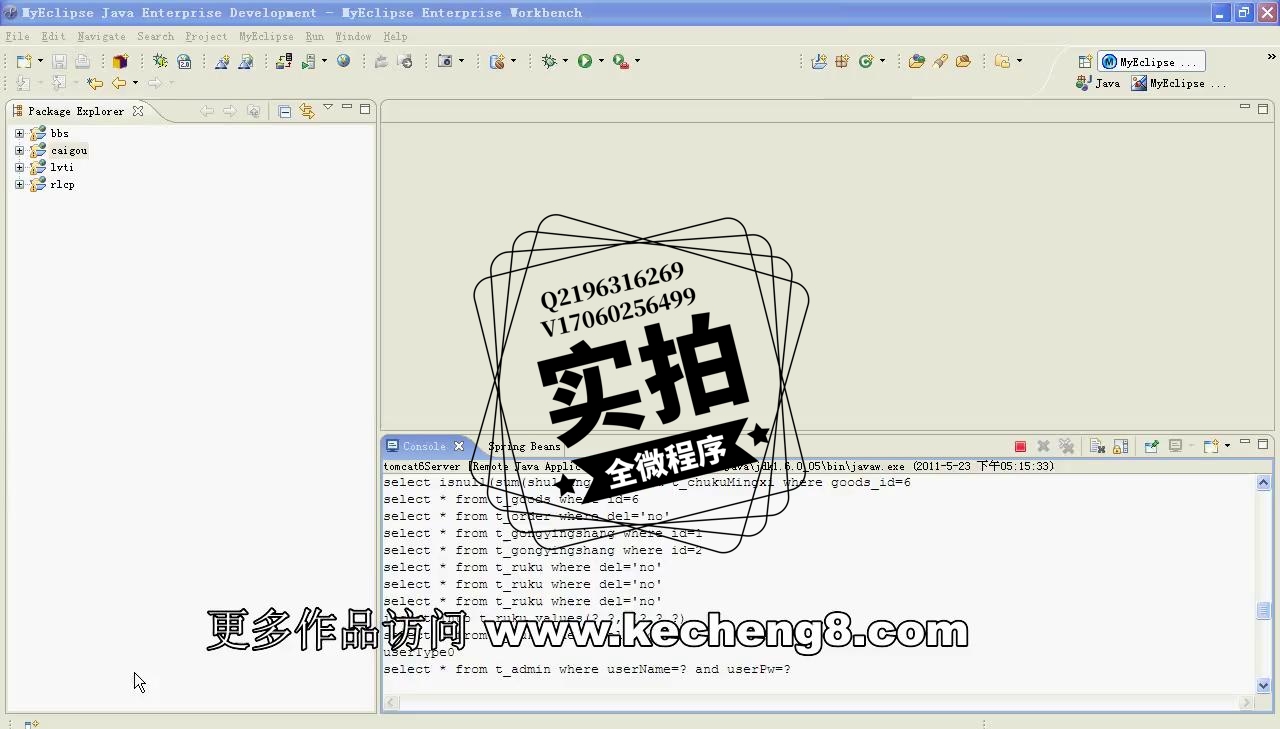1280x729 pixels.
Task: Click the Debug bug icon
Action: (x=549, y=61)
